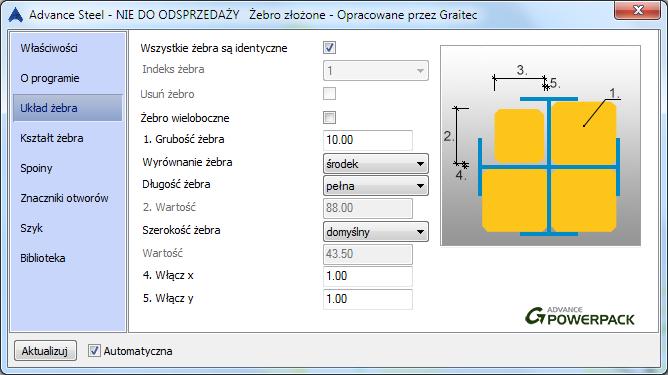Click the 'Aktualizuj' button
Screen dimensions: 668x375
(x=45, y=351)
